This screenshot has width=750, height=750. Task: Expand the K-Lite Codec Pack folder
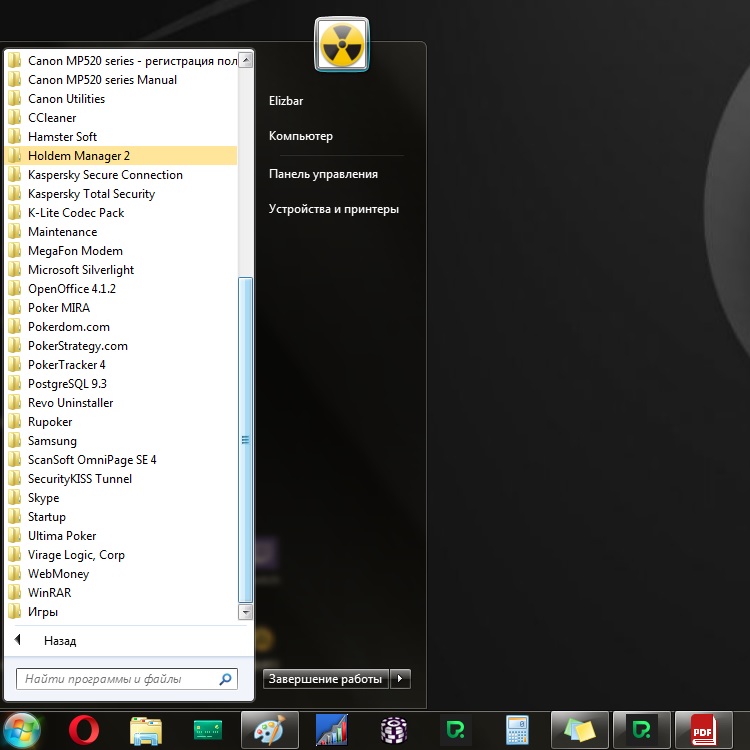click(121, 212)
